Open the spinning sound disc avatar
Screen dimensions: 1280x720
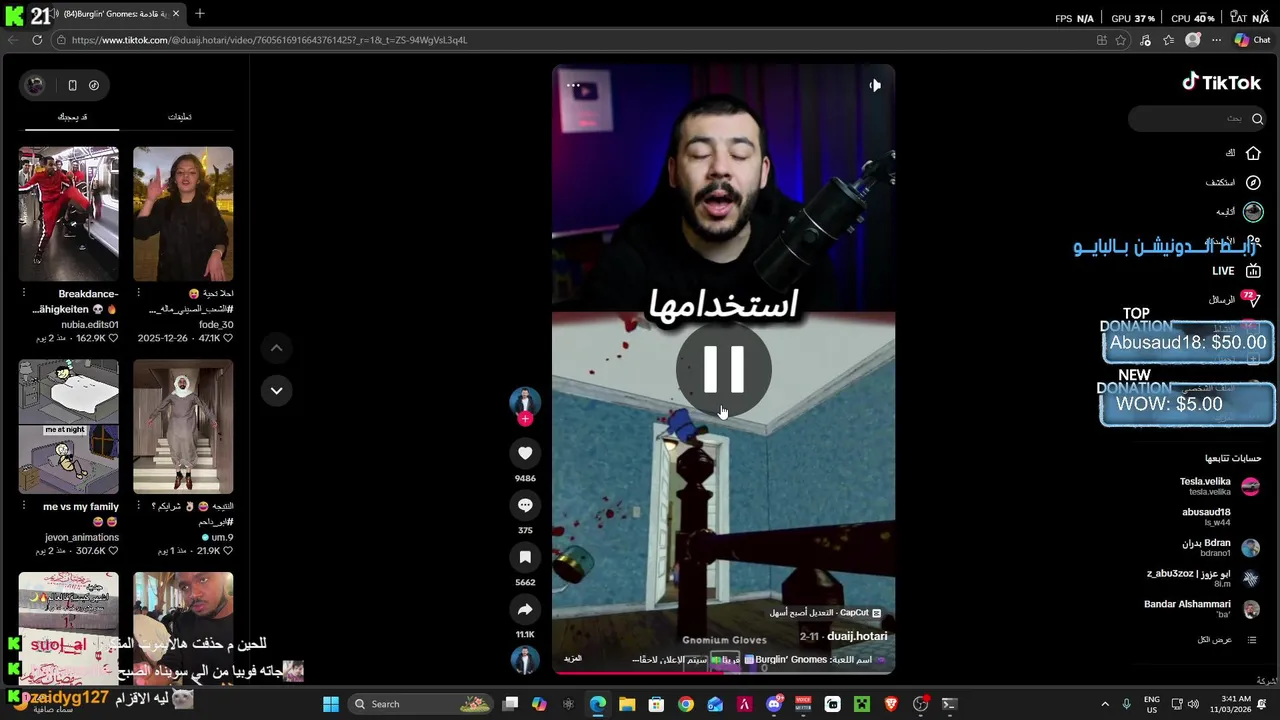click(x=525, y=660)
